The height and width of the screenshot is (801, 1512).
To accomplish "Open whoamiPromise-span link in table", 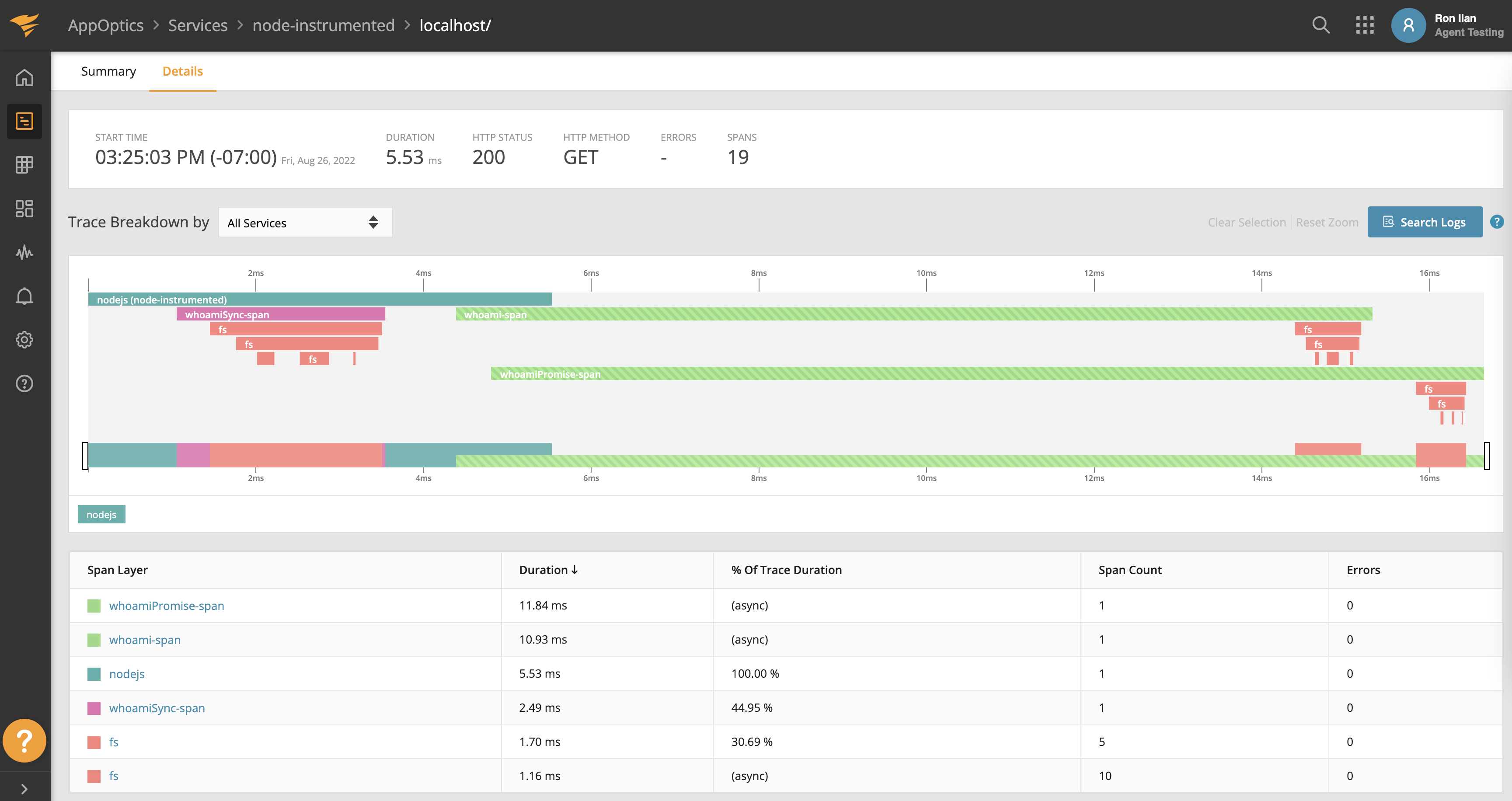I will [x=167, y=606].
